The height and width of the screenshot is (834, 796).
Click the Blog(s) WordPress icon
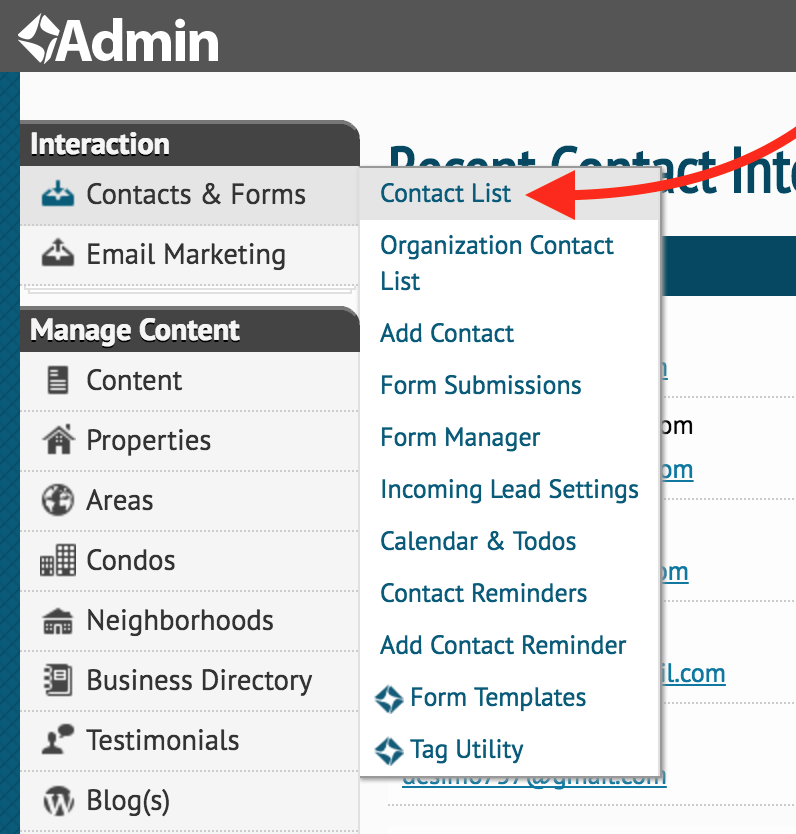click(x=58, y=801)
